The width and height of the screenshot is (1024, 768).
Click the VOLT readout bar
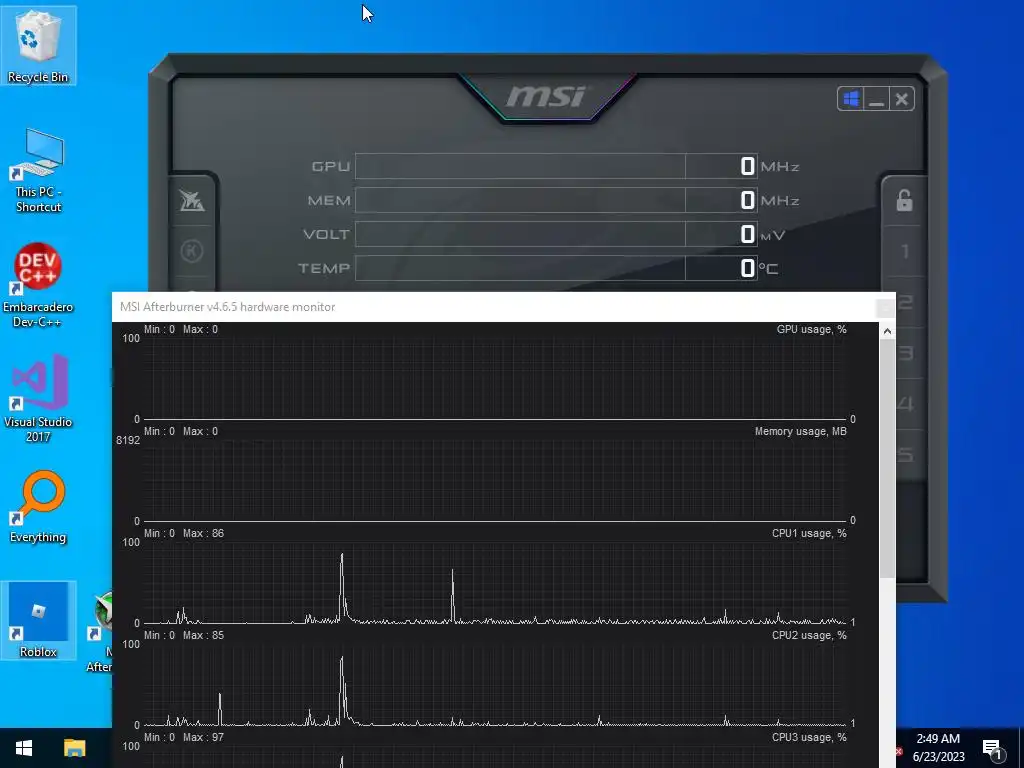coord(556,234)
